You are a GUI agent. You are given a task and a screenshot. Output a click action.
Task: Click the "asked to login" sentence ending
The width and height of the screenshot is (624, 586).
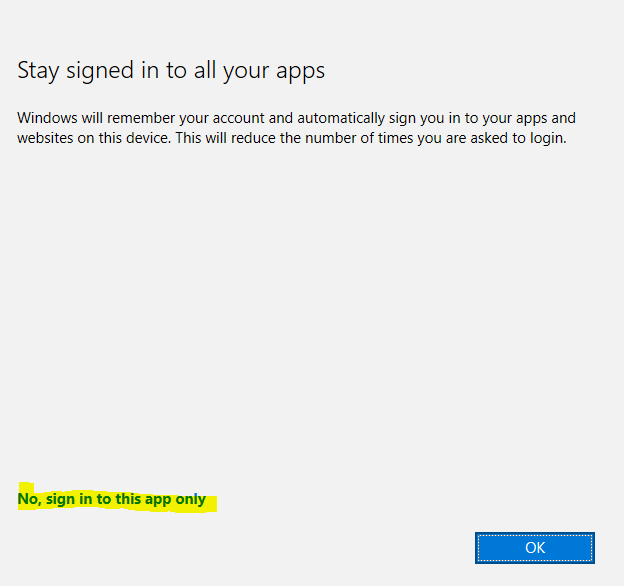click(519, 138)
